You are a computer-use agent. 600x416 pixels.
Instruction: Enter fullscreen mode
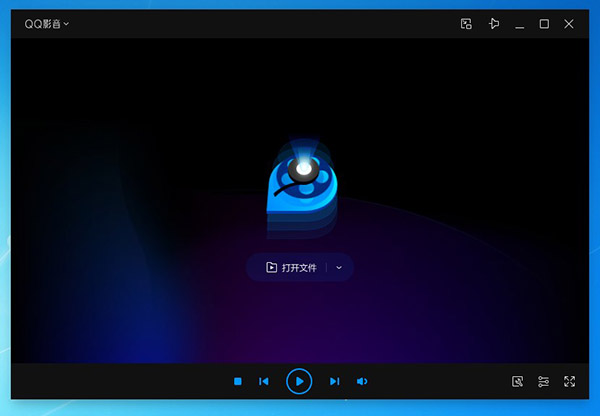(x=570, y=381)
